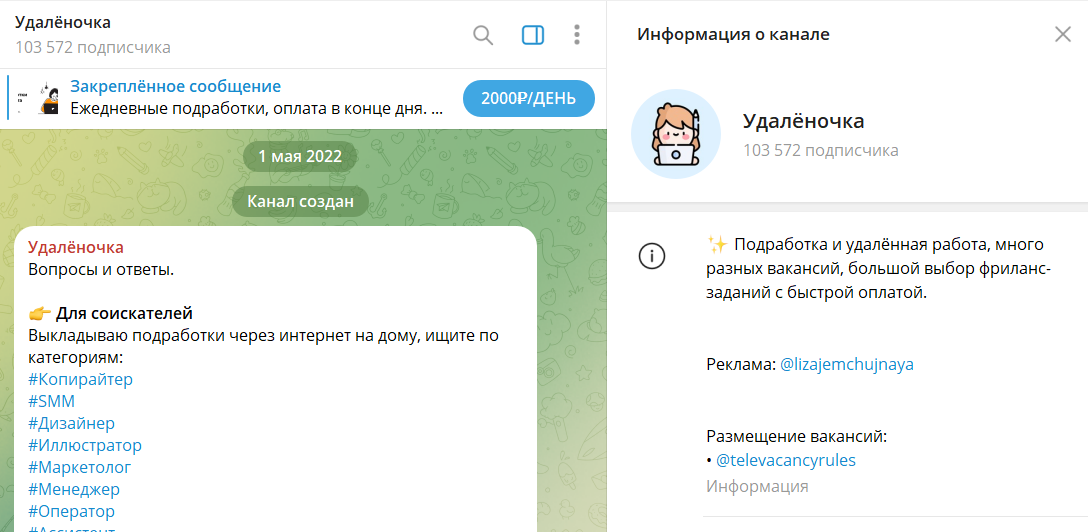This screenshot has height=532, width=1088.
Task: Click the Удалёночка channel title in header
Action: pyautogui.click(x=63, y=23)
